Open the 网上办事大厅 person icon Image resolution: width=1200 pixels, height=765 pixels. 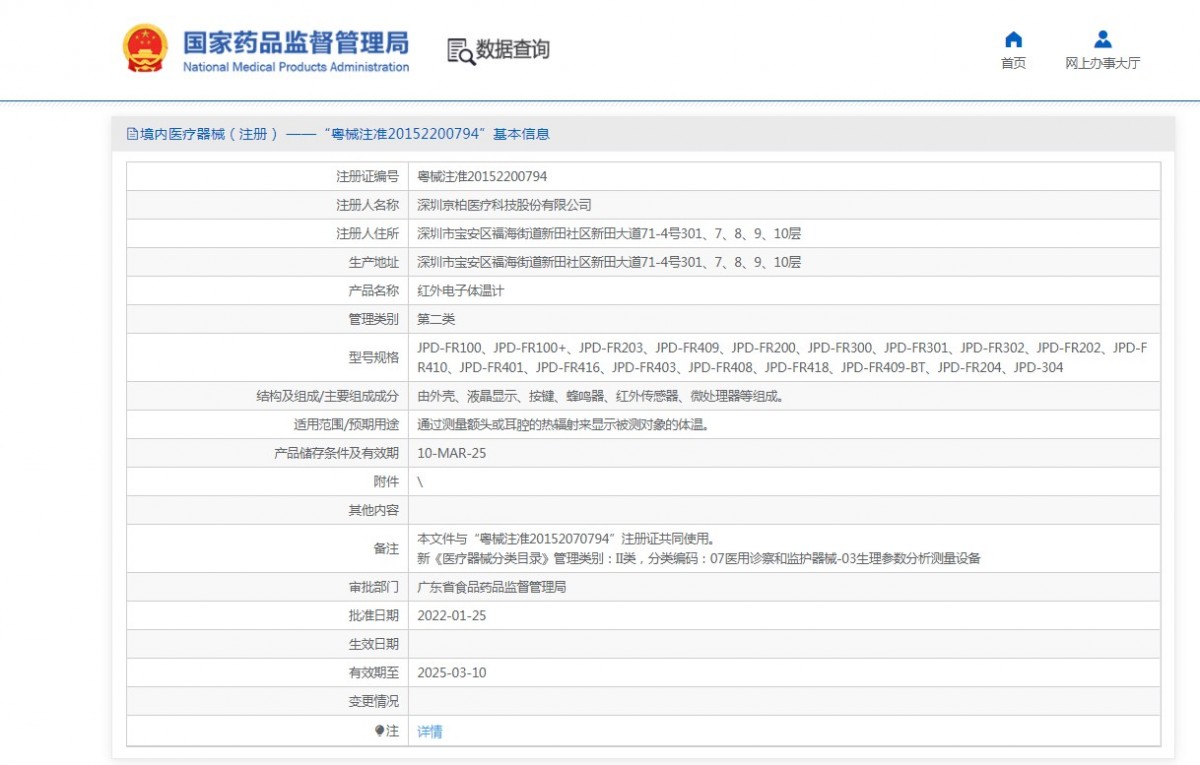click(x=1102, y=40)
